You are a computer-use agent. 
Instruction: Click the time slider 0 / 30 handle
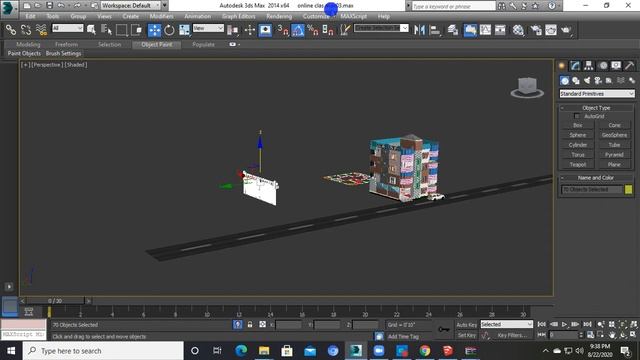pyautogui.click(x=55, y=301)
